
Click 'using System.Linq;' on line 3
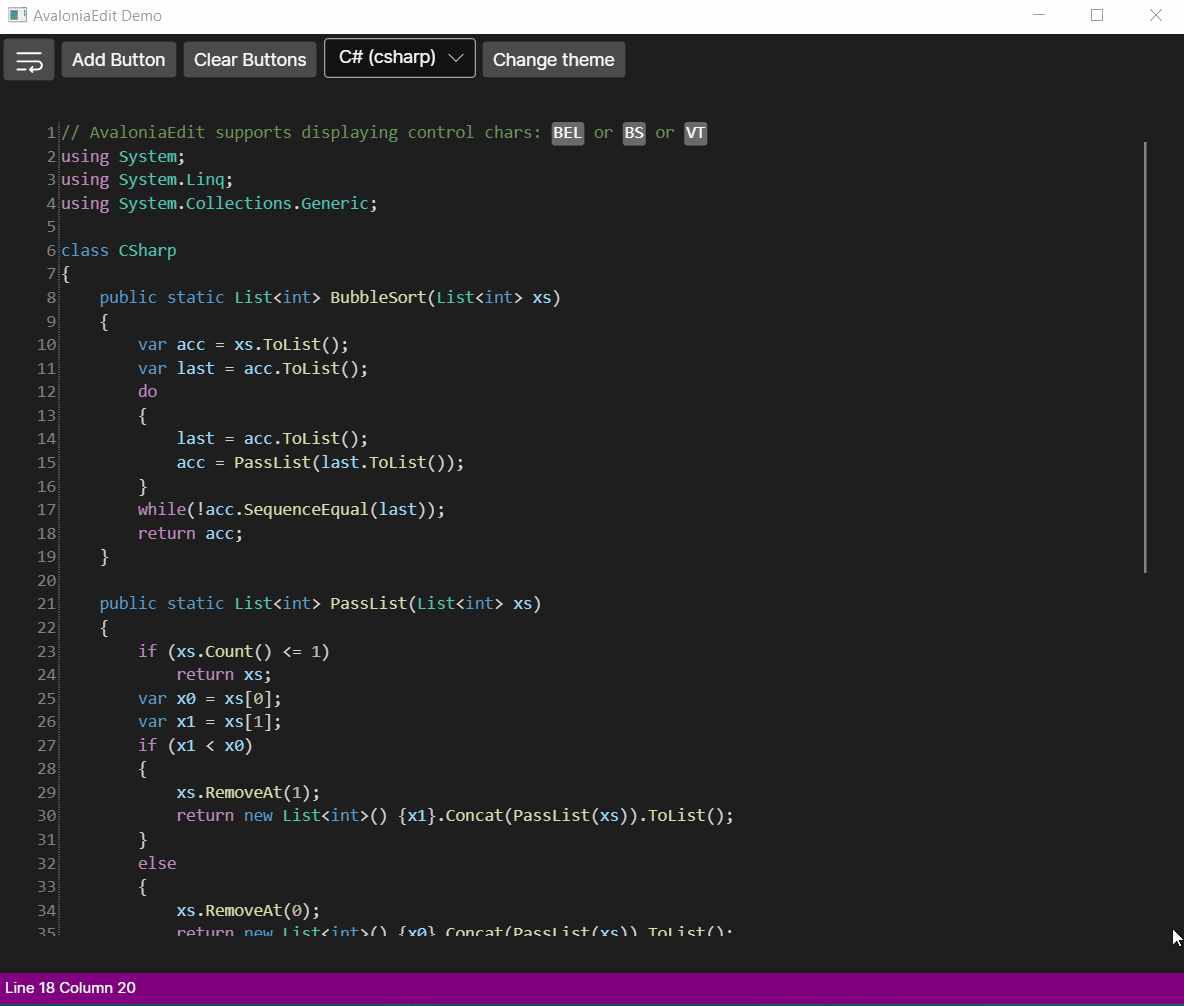(147, 180)
